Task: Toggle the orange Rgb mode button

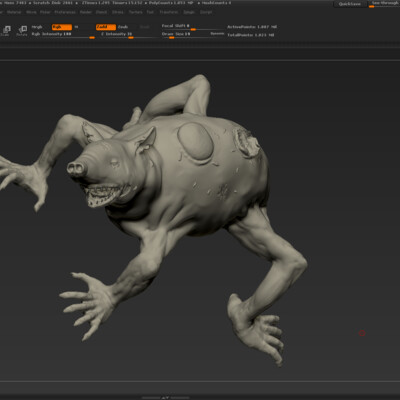Action: coord(62,27)
